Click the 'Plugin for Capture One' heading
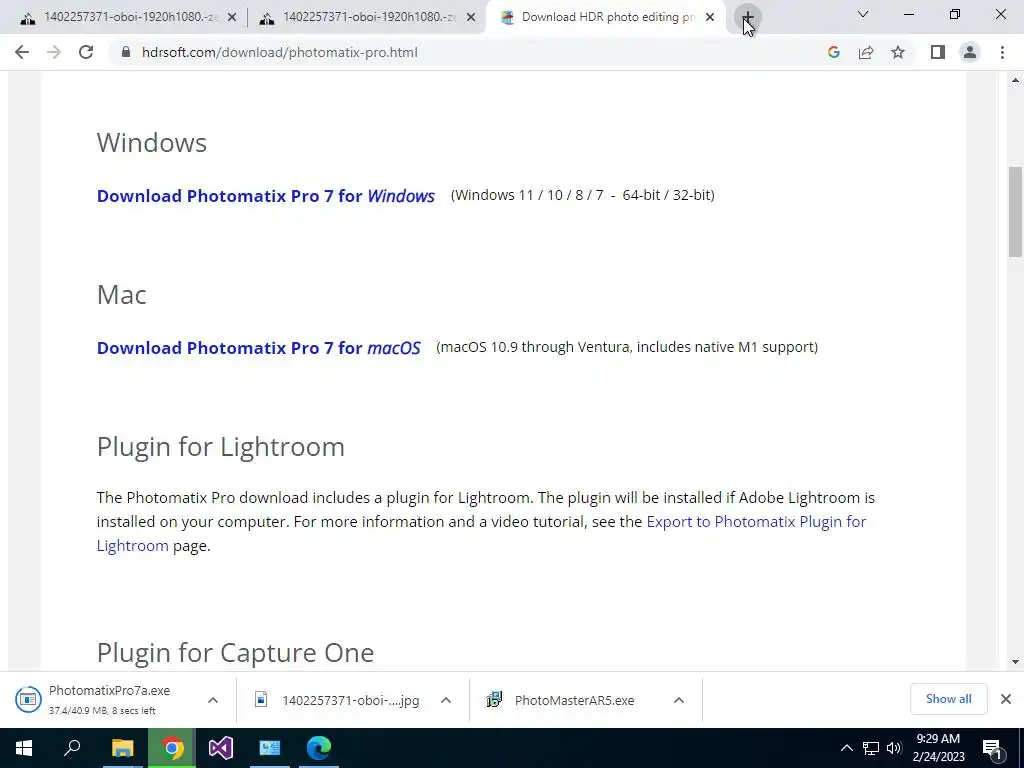The height and width of the screenshot is (768, 1024). (x=235, y=653)
